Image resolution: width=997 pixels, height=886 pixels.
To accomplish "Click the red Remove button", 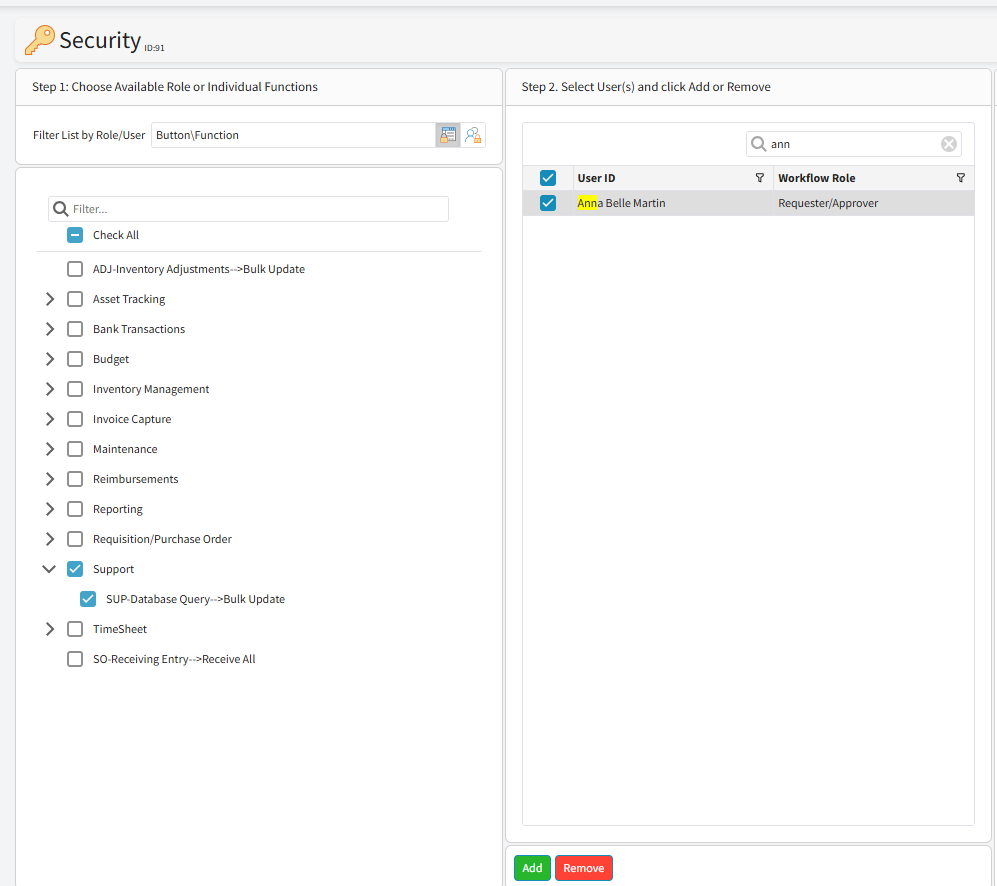I will pos(583,868).
